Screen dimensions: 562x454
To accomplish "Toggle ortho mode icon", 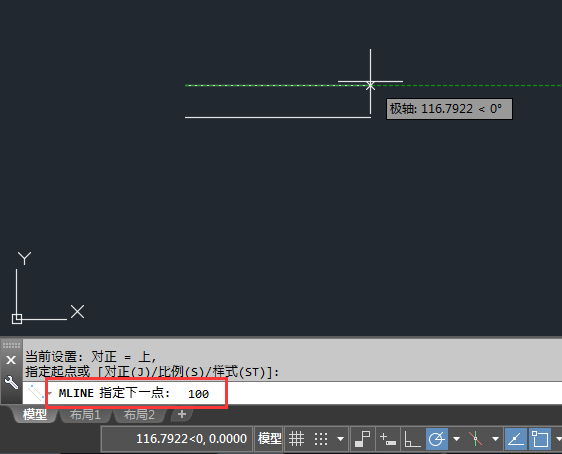I will tap(412, 439).
